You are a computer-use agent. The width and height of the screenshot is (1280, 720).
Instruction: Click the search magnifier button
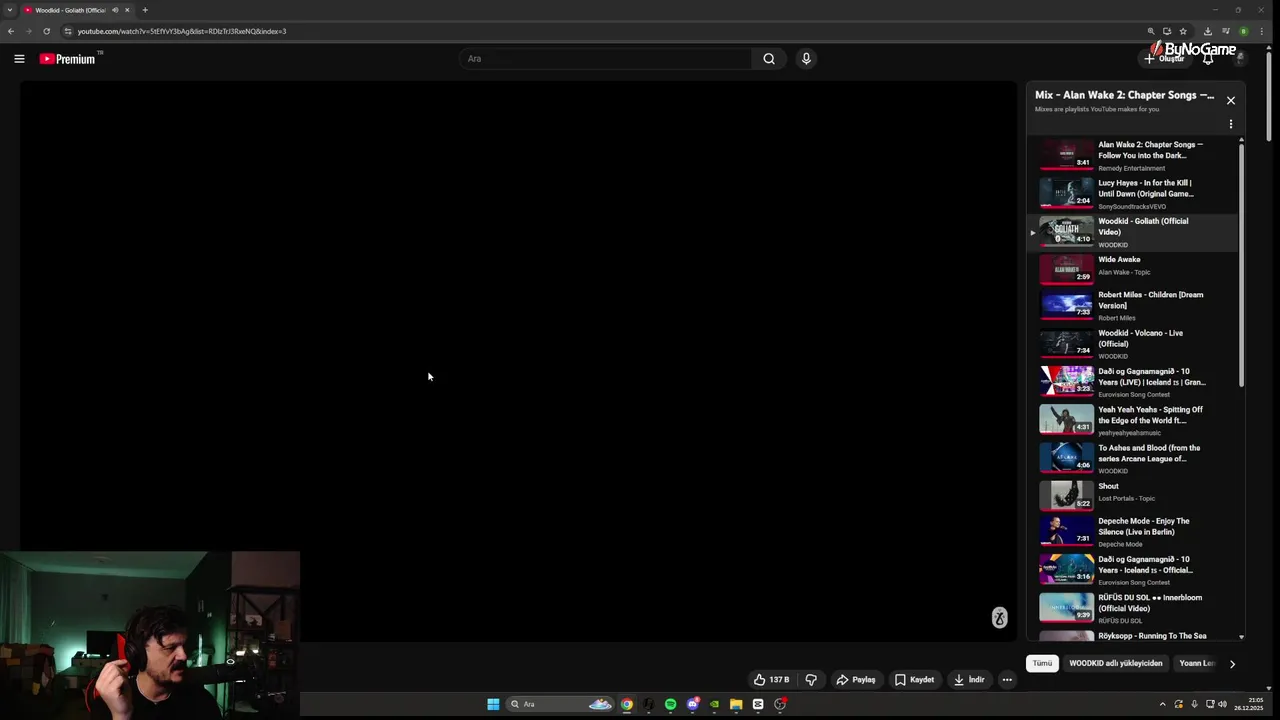(x=769, y=59)
